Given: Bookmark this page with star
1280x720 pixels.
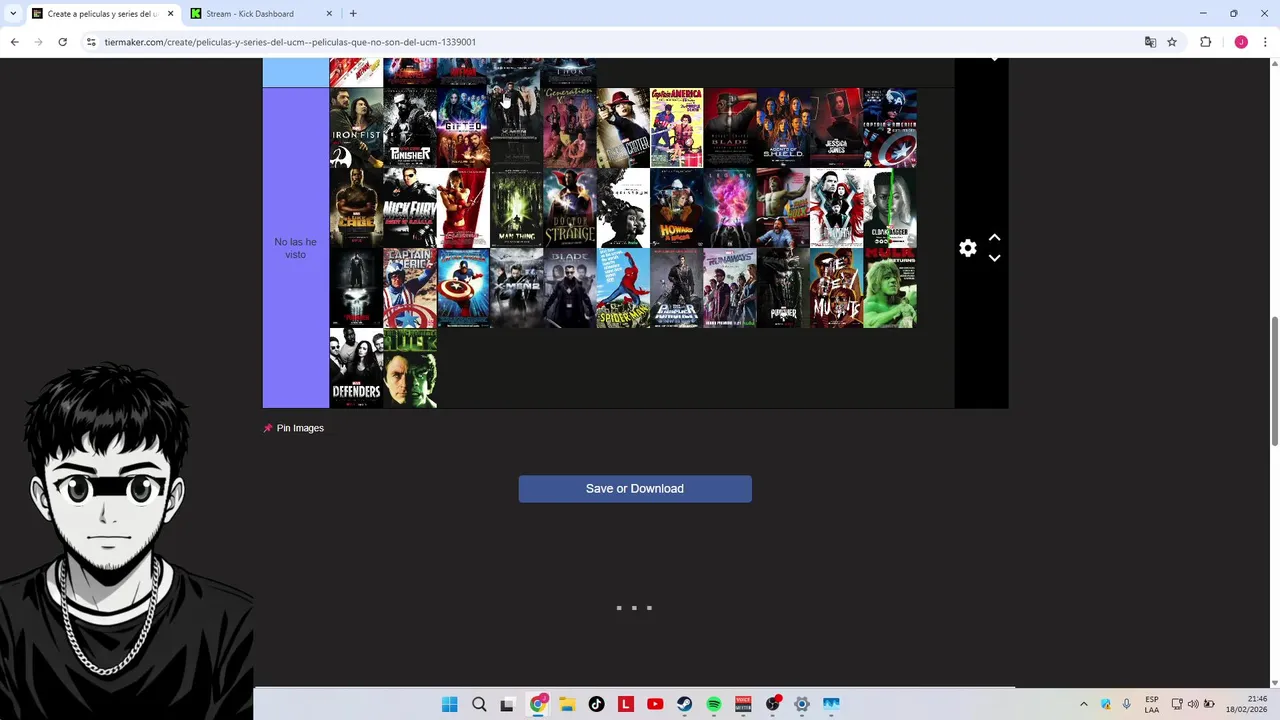Looking at the screenshot, I should coord(1172,42).
